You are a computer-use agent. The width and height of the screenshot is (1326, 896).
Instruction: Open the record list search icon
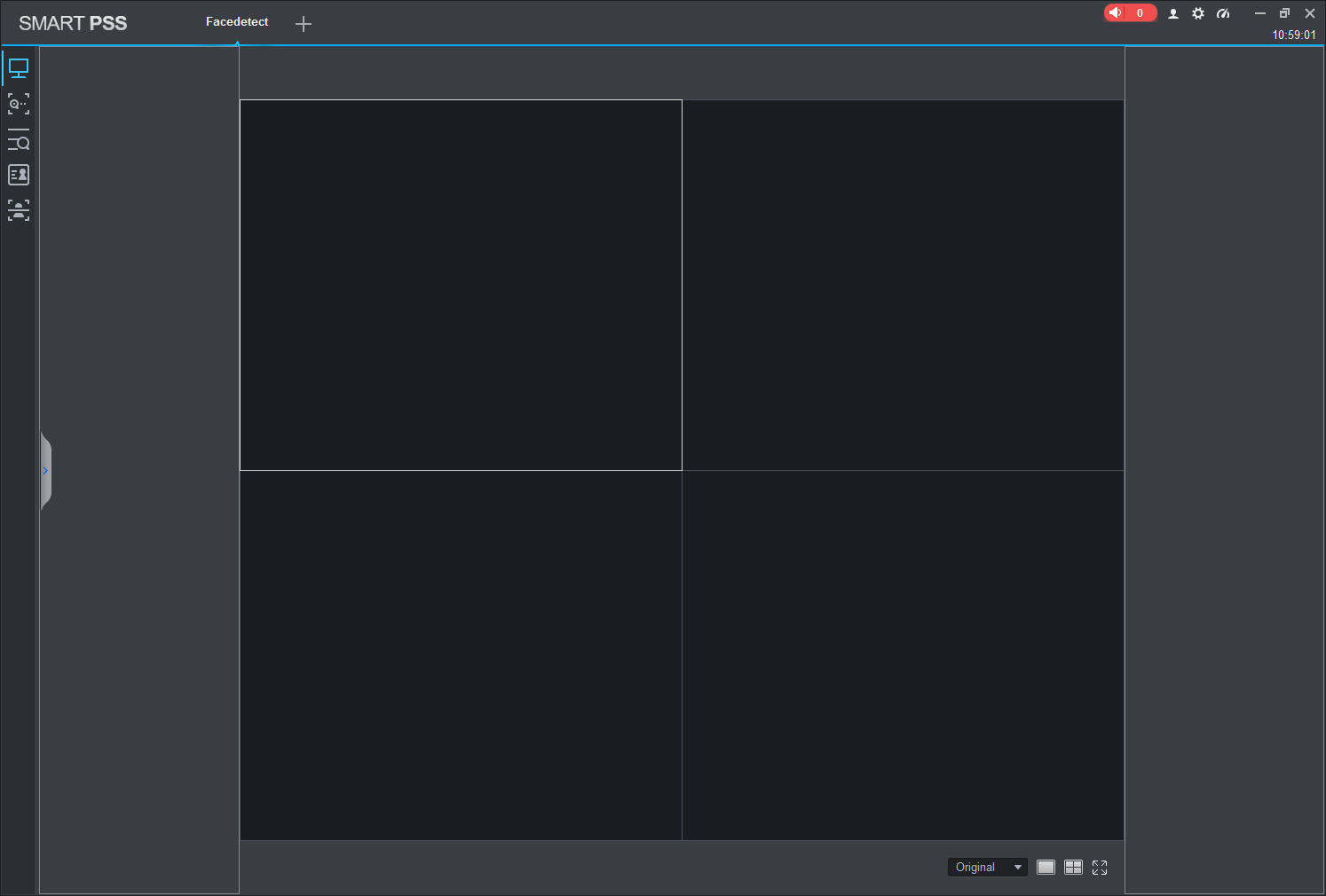click(x=19, y=140)
